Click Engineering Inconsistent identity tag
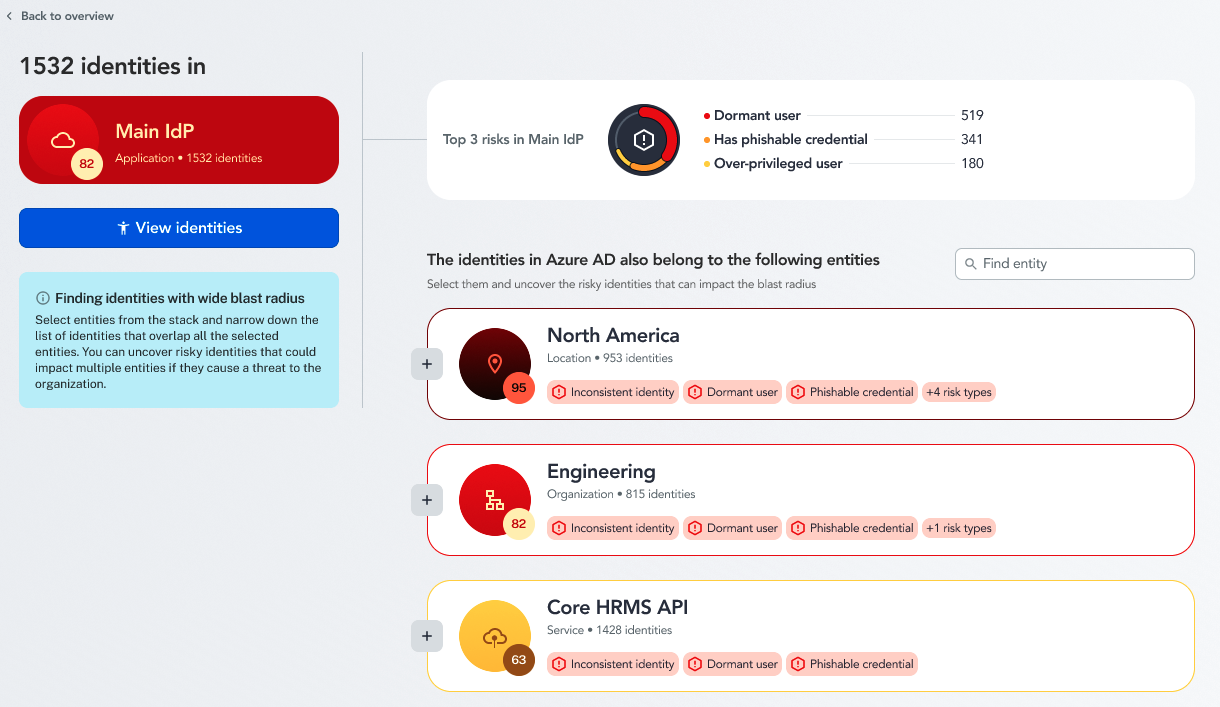This screenshot has height=707, width=1220. click(x=613, y=528)
